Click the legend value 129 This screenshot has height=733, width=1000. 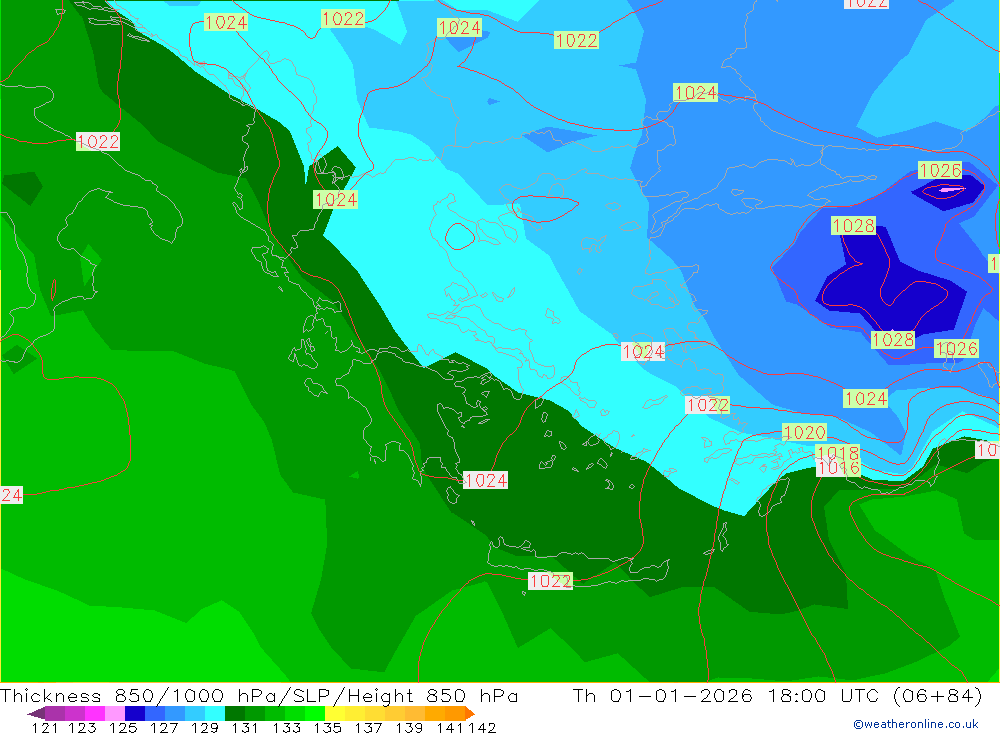tap(205, 727)
